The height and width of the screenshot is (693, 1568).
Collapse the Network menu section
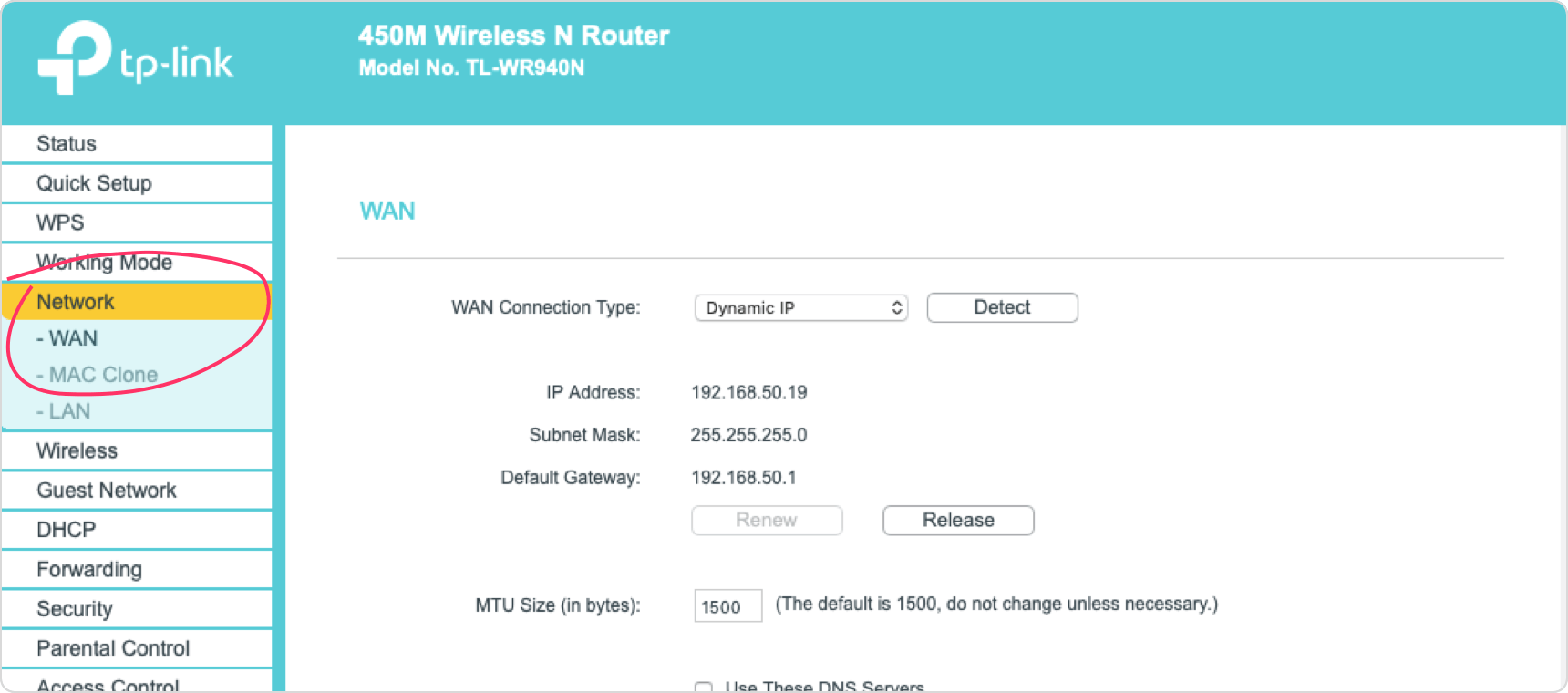137,302
